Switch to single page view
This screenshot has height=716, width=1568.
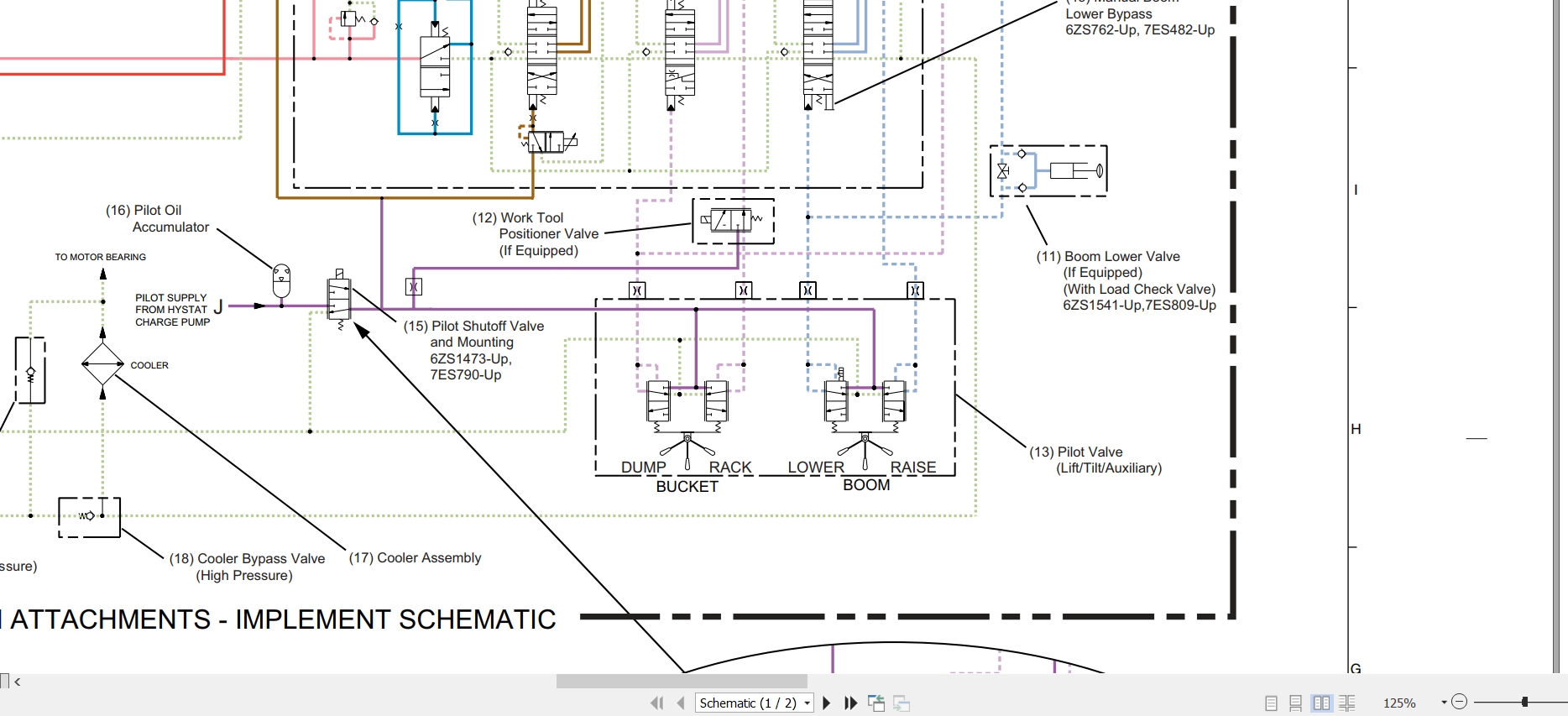pyautogui.click(x=1271, y=703)
